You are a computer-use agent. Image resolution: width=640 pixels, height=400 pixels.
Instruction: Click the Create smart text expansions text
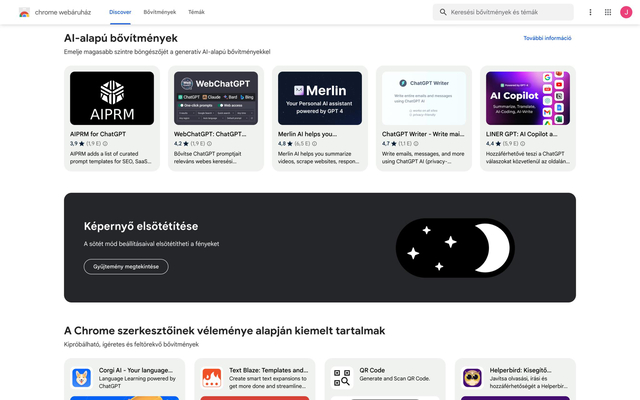pos(268,382)
